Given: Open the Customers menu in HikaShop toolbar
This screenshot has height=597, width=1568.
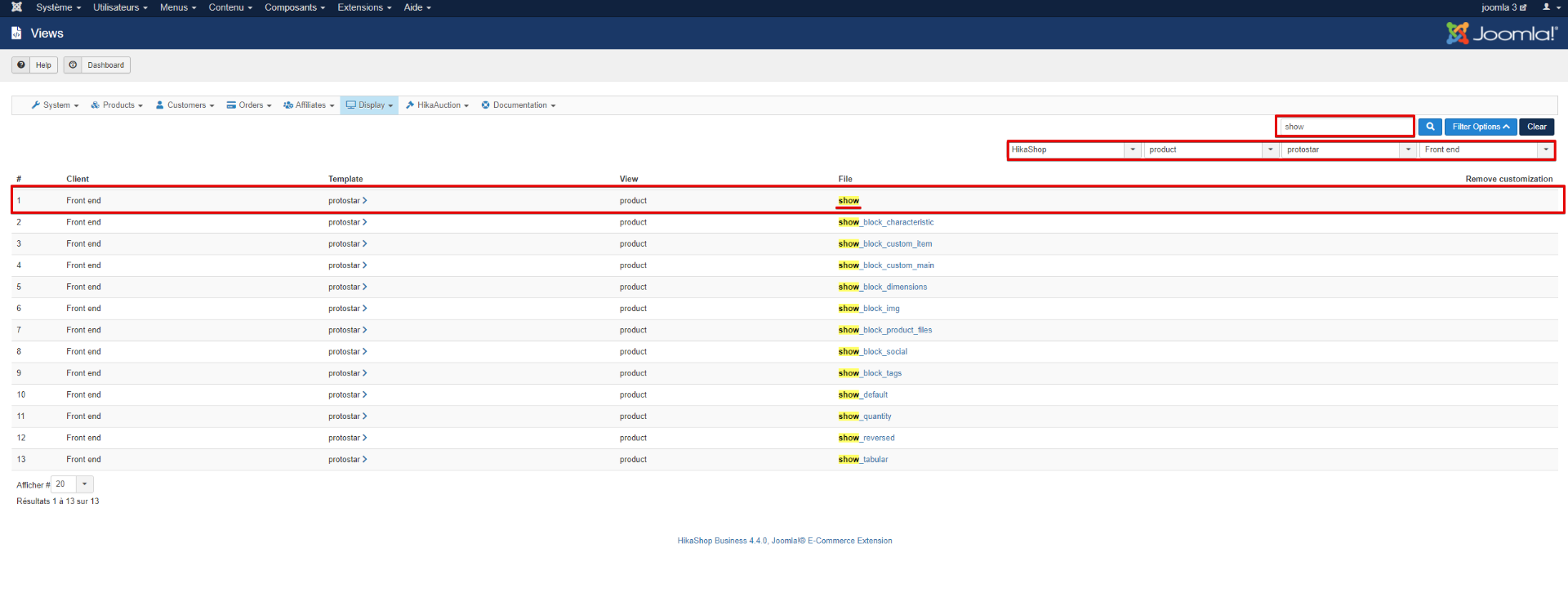Looking at the screenshot, I should pyautogui.click(x=185, y=105).
